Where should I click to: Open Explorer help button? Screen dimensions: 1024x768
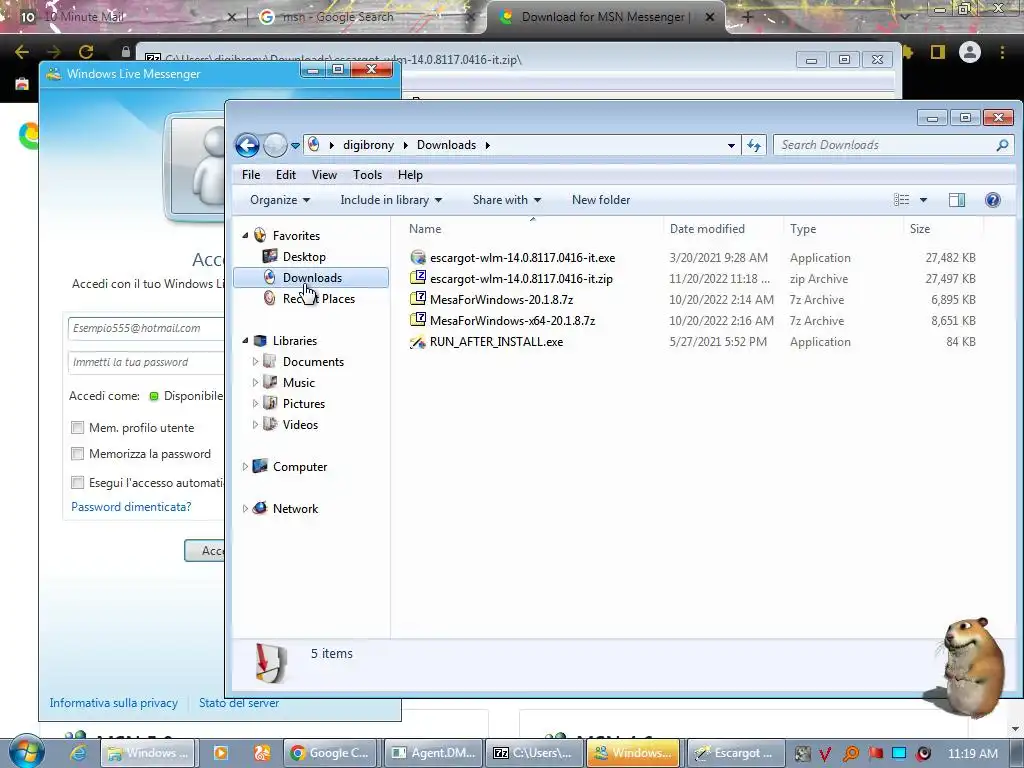(x=993, y=200)
